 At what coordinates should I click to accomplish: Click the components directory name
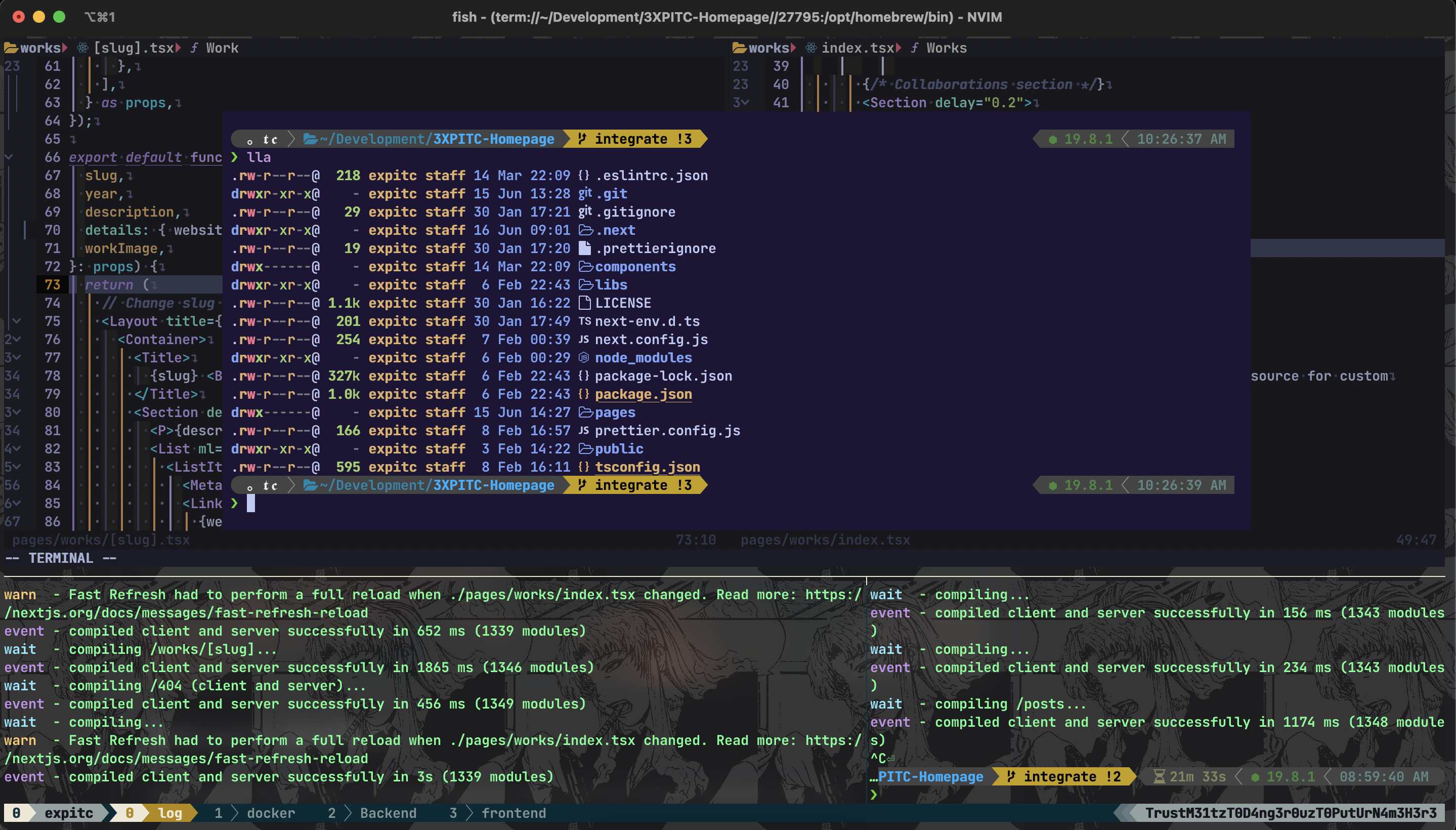click(x=635, y=267)
